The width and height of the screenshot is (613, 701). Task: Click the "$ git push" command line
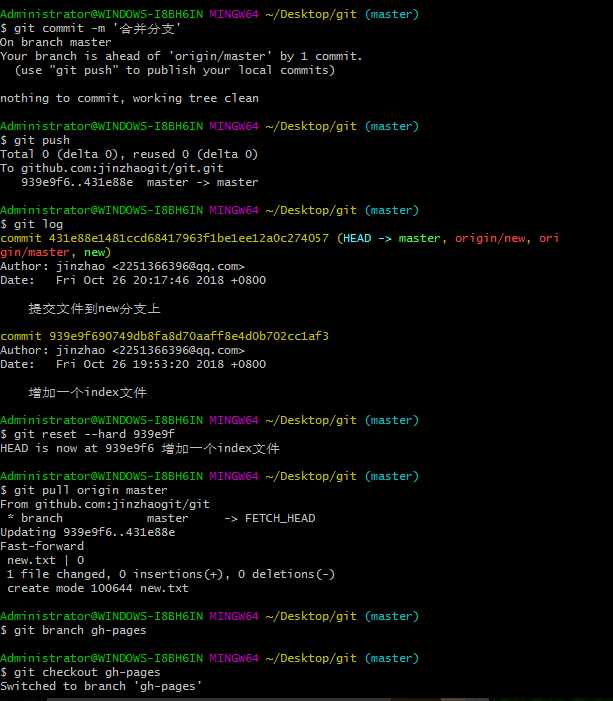pos(35,140)
